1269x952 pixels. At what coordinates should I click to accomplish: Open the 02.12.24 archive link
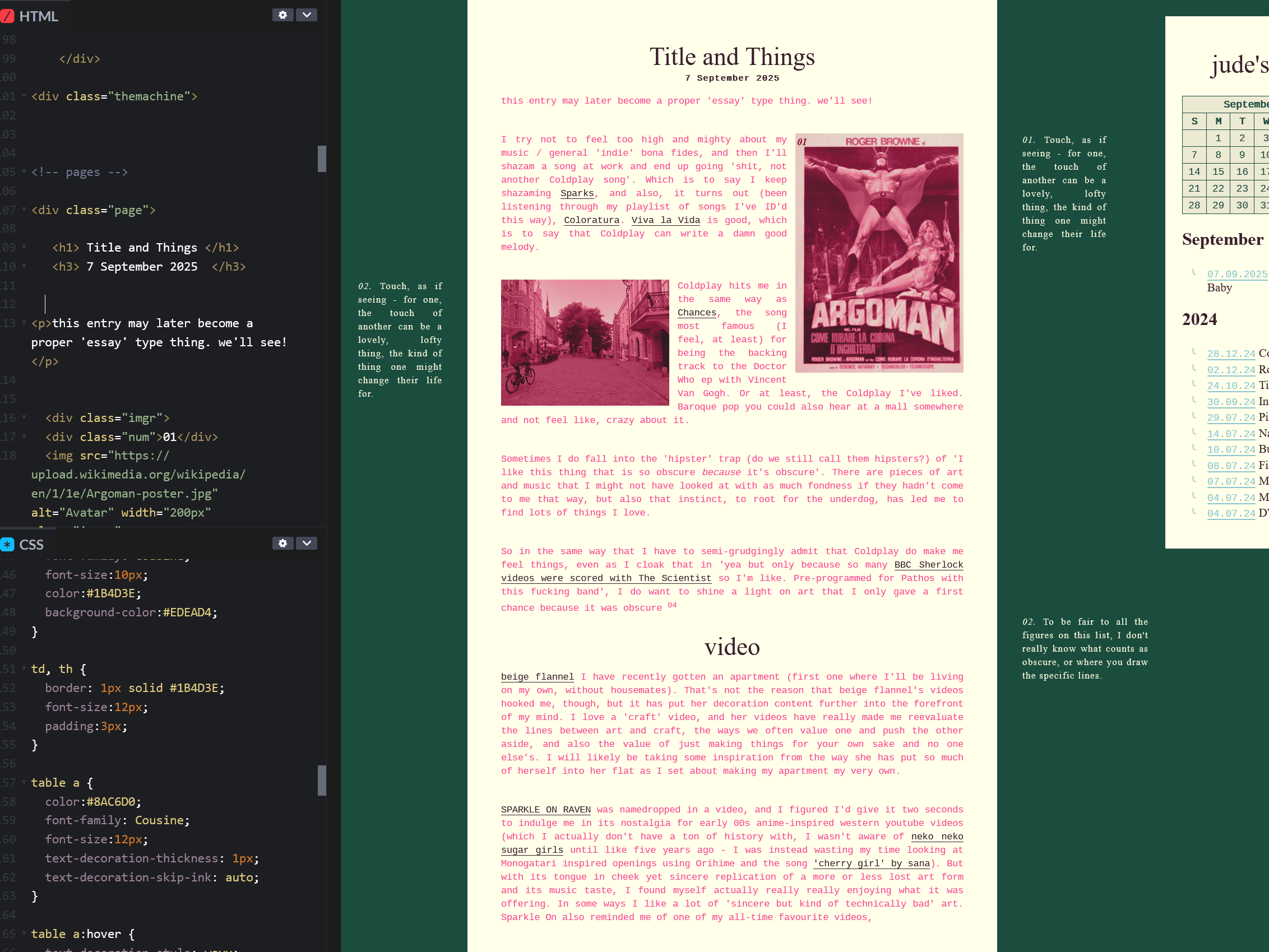tap(1231, 370)
